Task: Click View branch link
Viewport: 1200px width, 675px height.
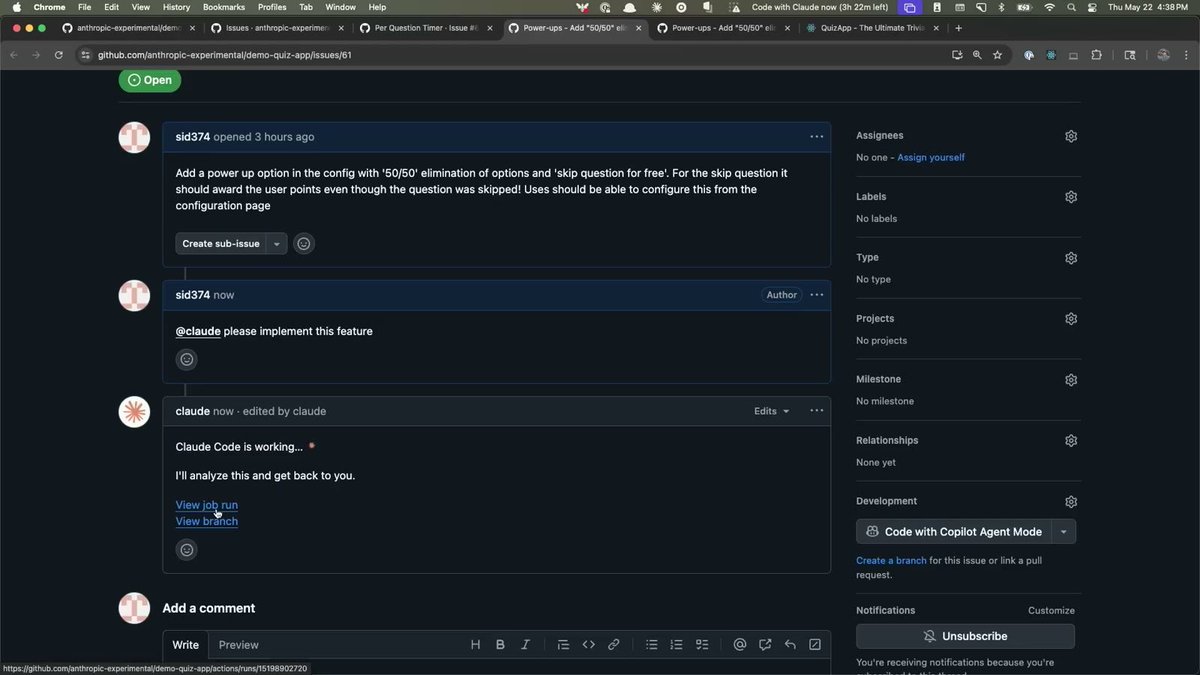Action: [x=207, y=521]
